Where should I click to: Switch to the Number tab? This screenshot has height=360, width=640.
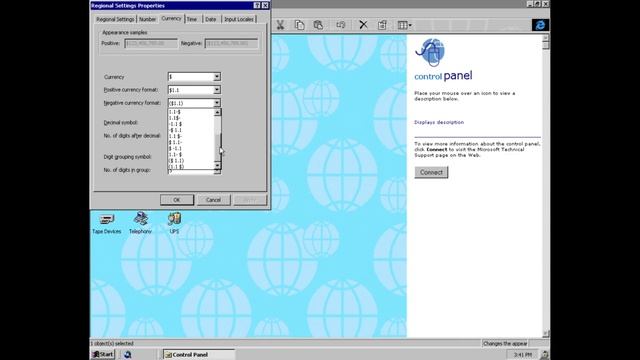pyautogui.click(x=147, y=19)
